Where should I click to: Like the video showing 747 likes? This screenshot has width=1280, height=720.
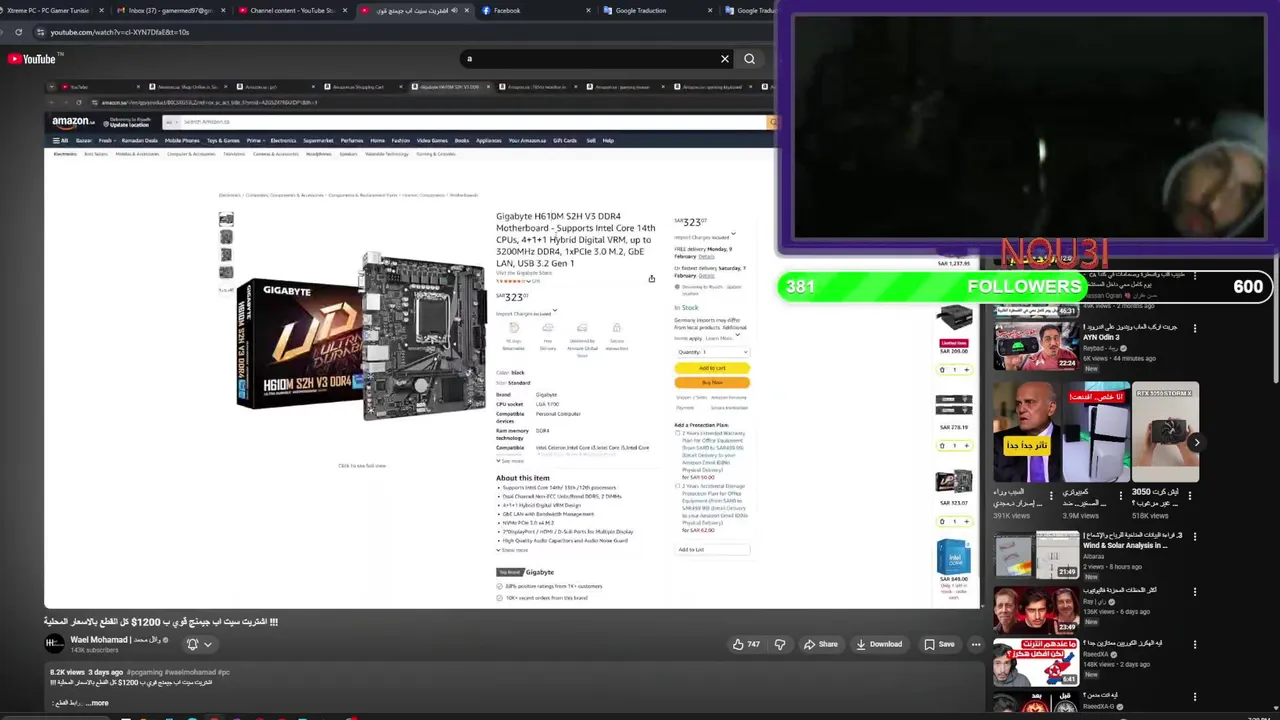pos(746,644)
